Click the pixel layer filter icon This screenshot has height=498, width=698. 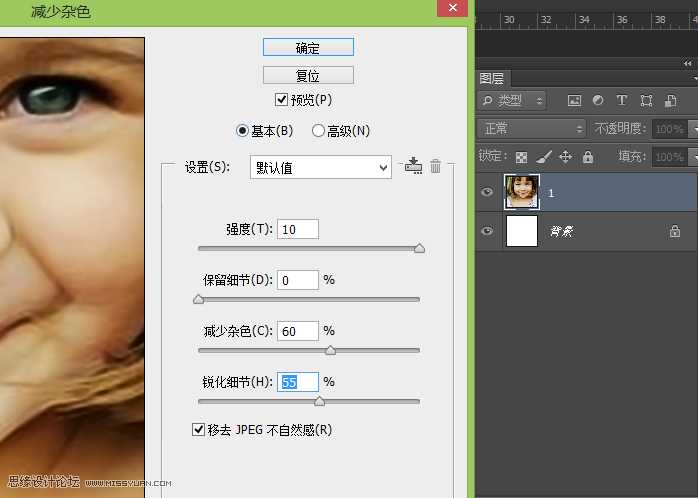pyautogui.click(x=574, y=101)
